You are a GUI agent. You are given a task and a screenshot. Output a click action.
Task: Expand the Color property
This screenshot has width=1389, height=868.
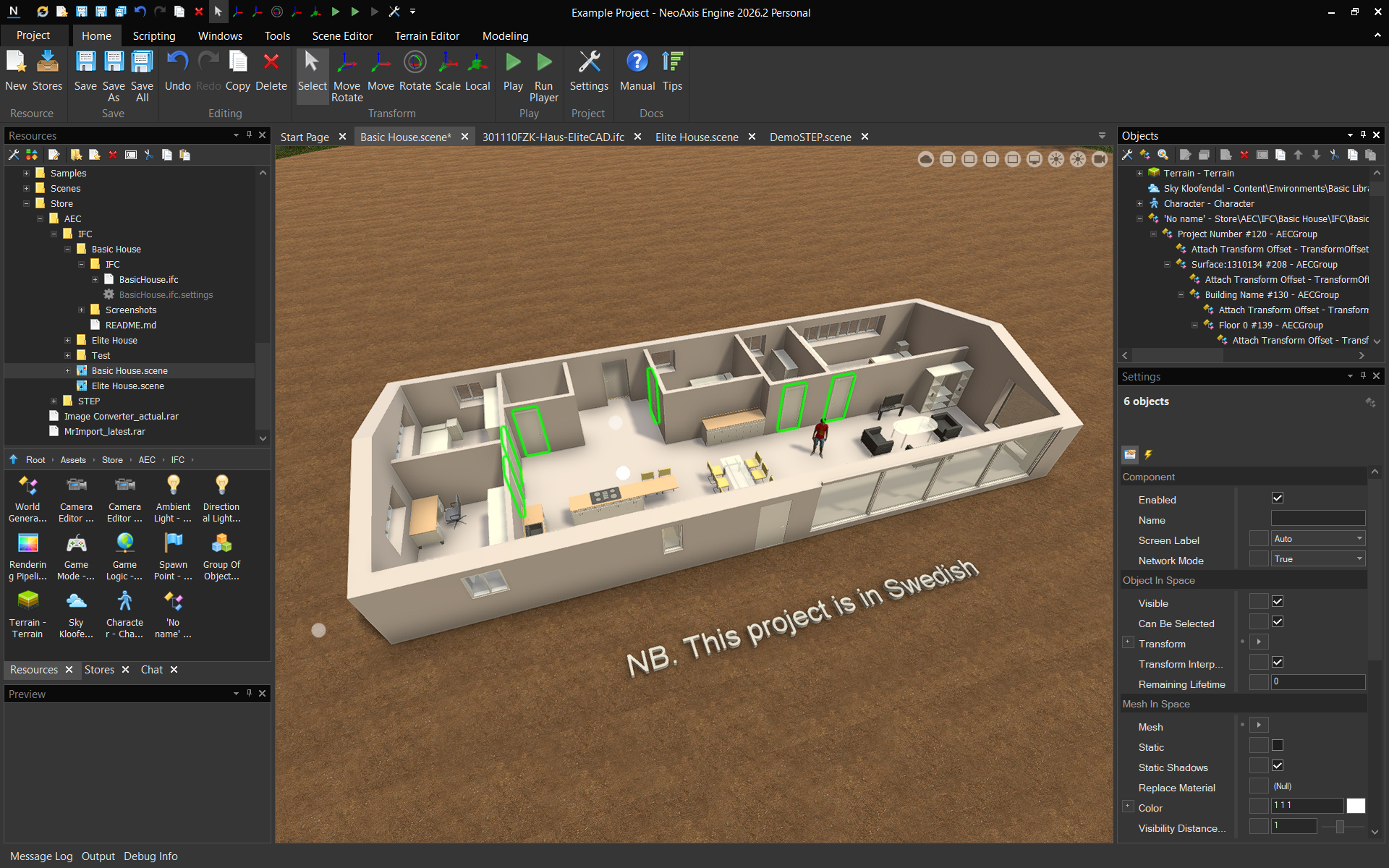click(1127, 806)
